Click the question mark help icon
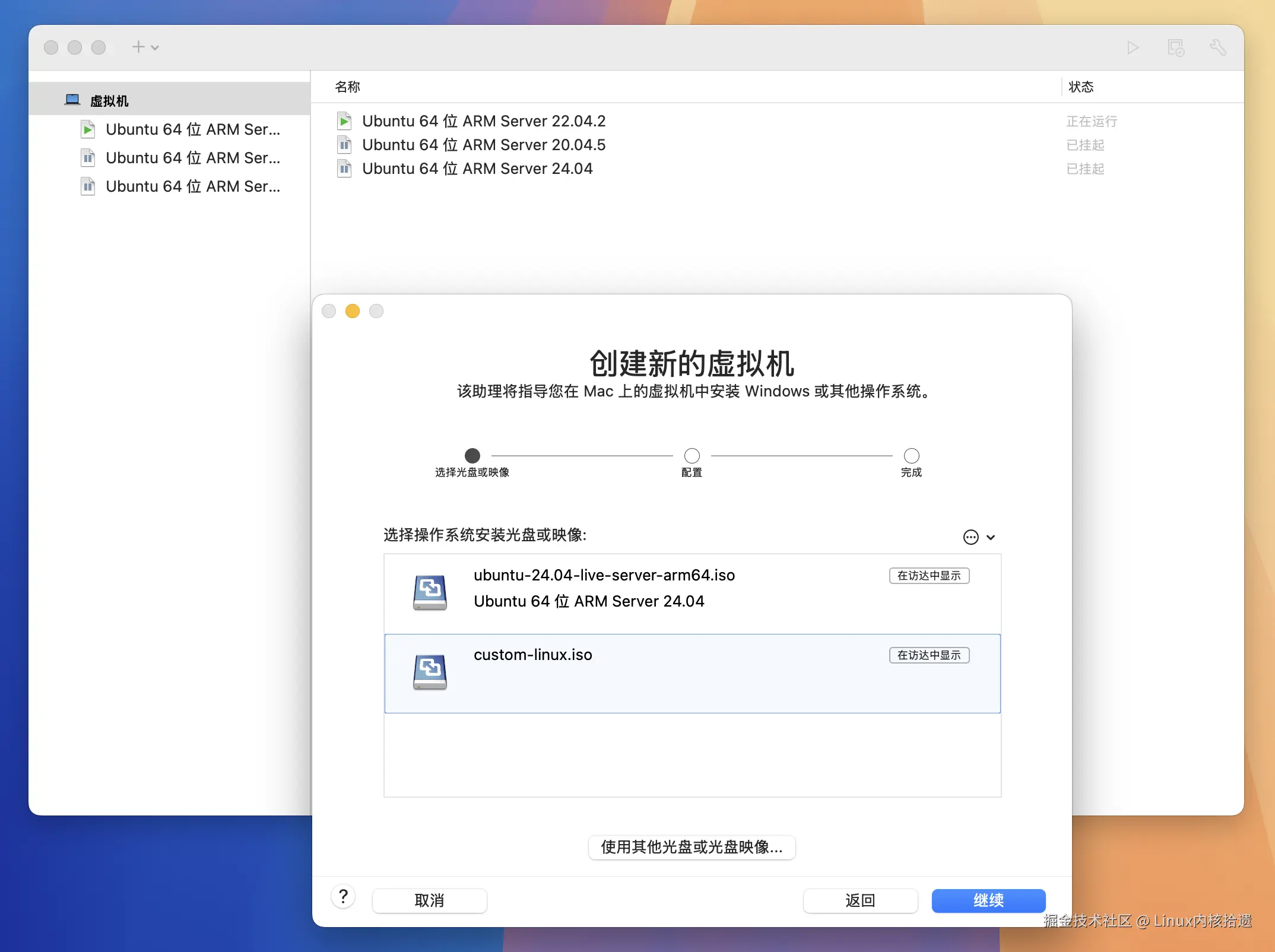This screenshot has width=1275, height=952. coord(343,896)
